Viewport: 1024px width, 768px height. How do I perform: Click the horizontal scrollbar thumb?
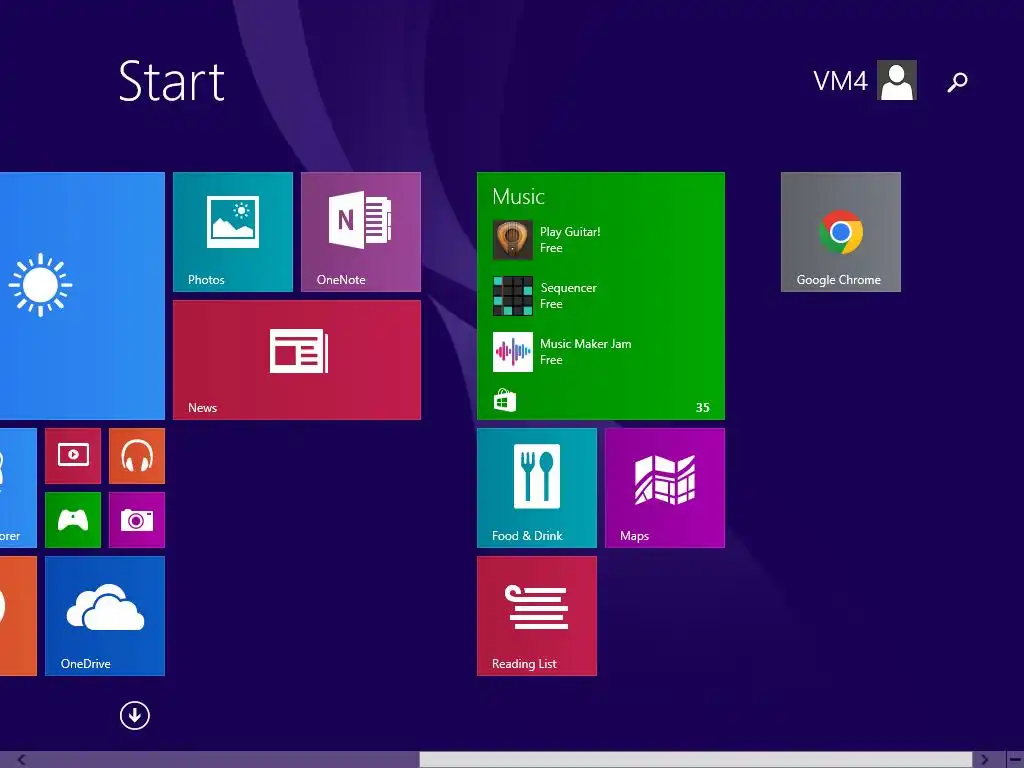pos(696,760)
